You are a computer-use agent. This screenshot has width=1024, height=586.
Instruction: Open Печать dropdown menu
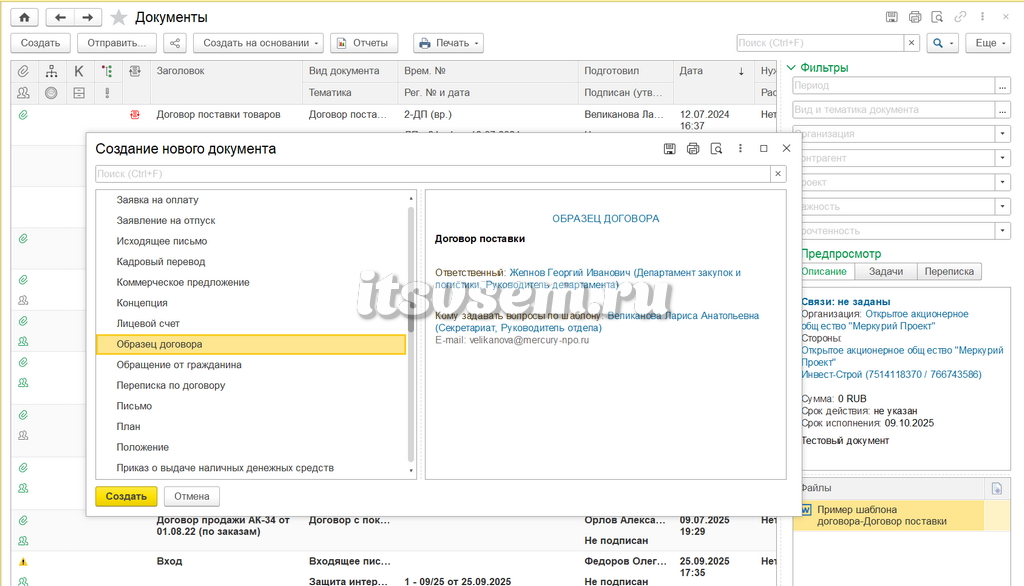click(x=448, y=43)
